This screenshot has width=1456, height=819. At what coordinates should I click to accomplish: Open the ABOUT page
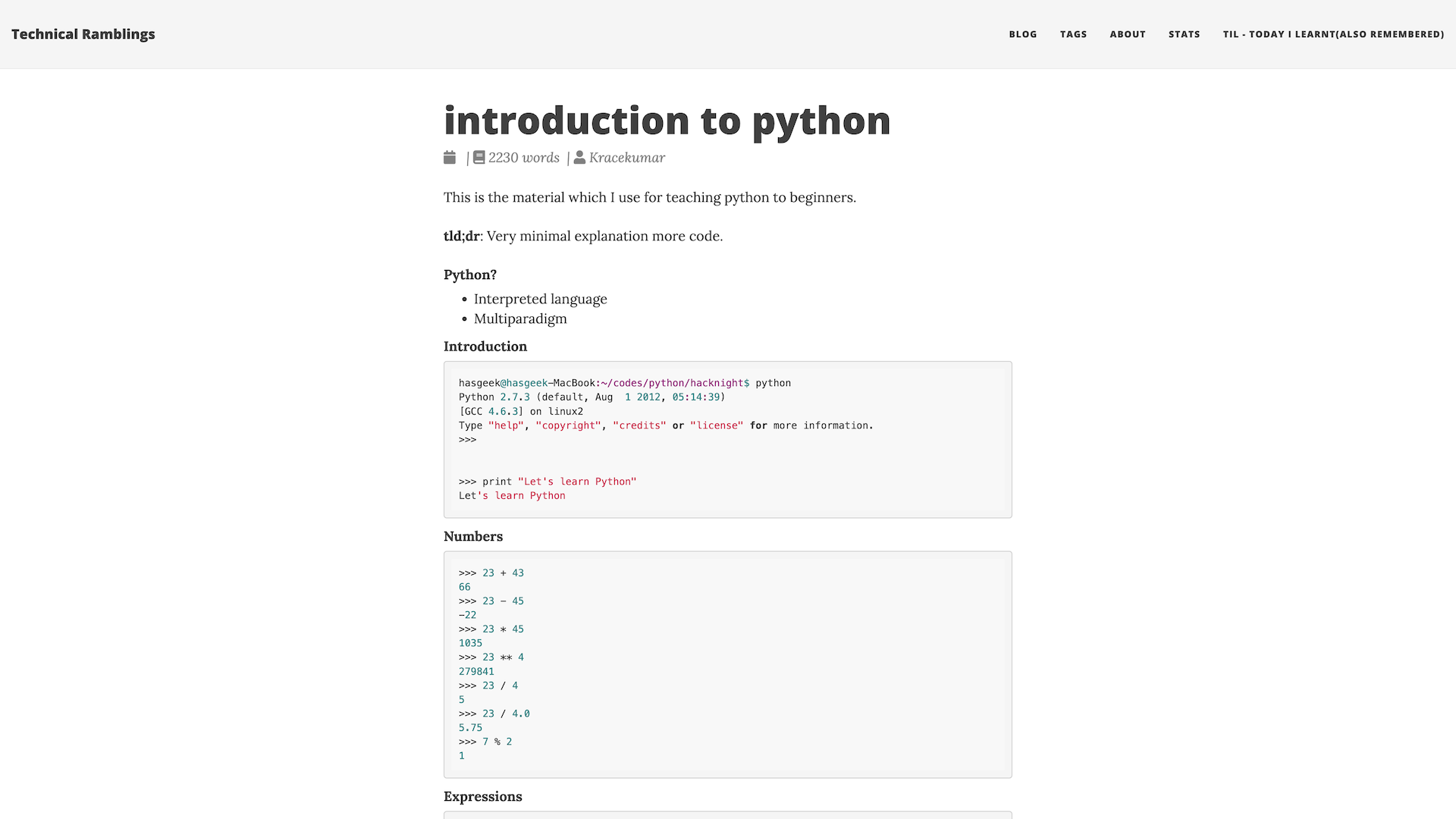1127,34
